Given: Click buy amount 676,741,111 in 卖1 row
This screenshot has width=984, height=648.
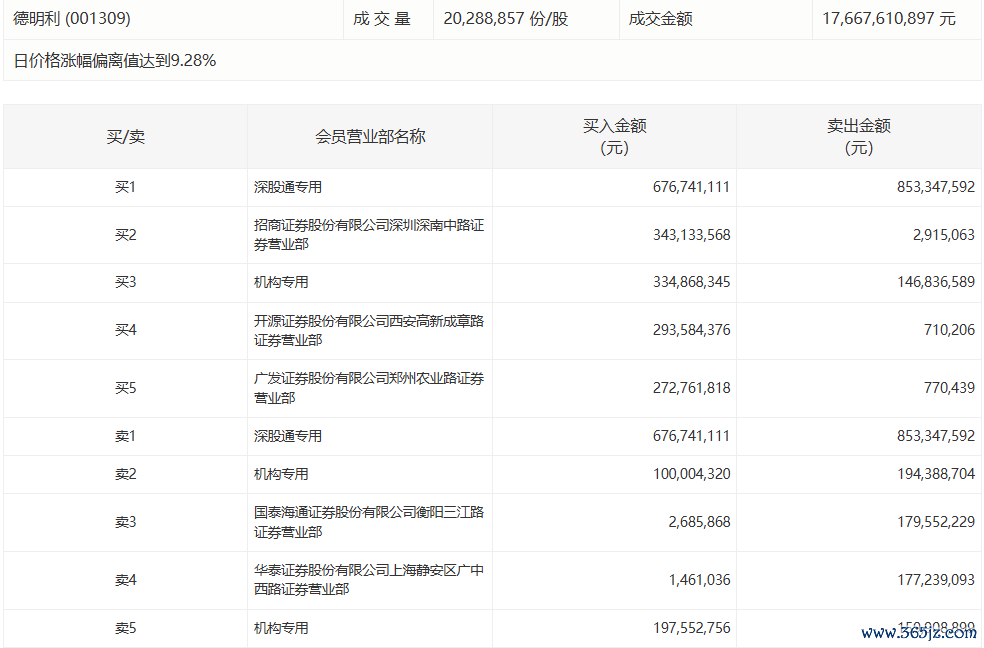Looking at the screenshot, I should (691, 436).
